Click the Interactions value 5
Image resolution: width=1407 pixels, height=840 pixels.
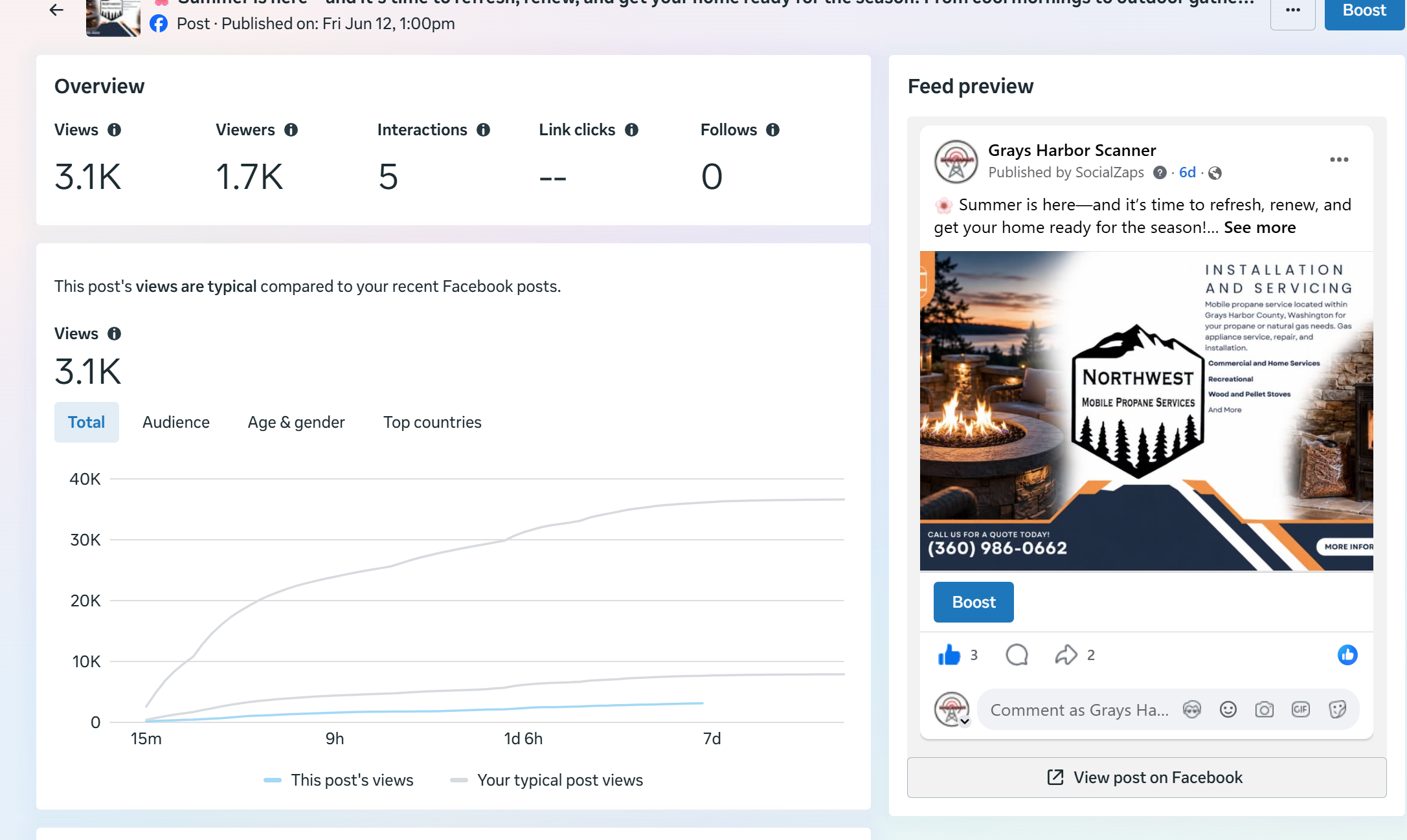tap(388, 177)
